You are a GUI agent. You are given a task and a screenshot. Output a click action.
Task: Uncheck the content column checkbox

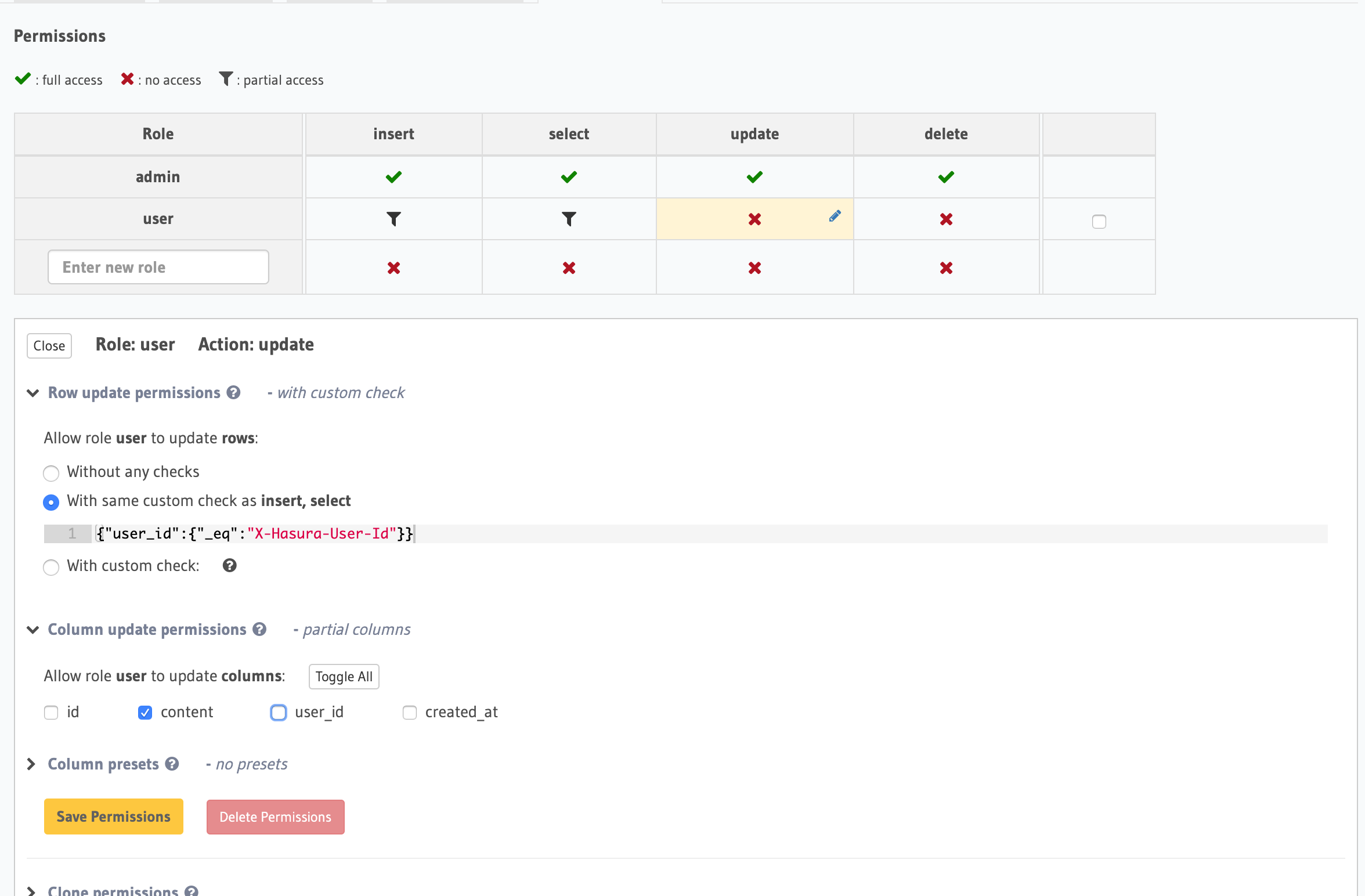pos(145,713)
